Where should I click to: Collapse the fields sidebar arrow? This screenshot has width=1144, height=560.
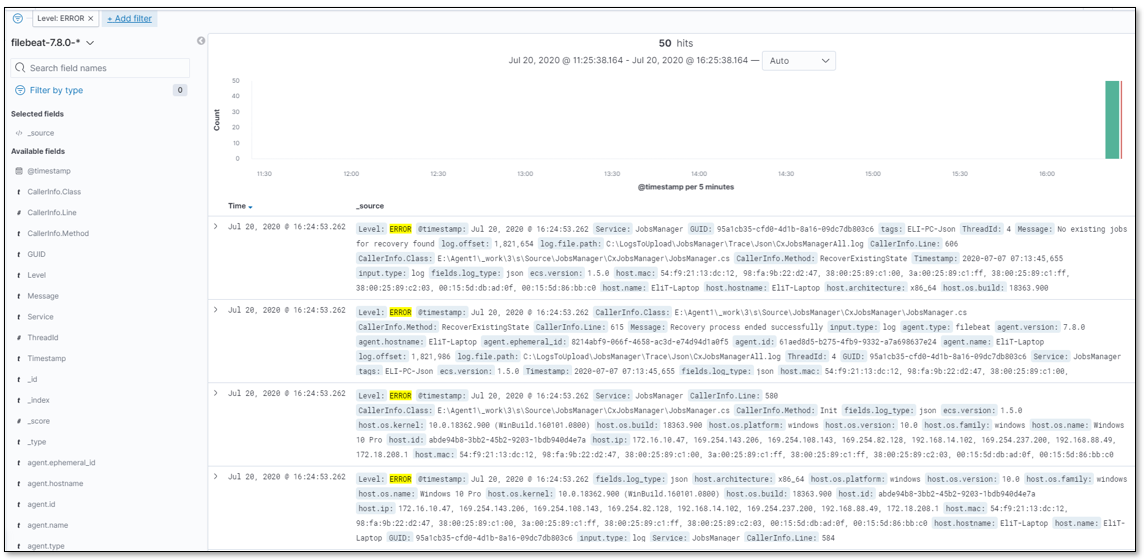click(201, 41)
